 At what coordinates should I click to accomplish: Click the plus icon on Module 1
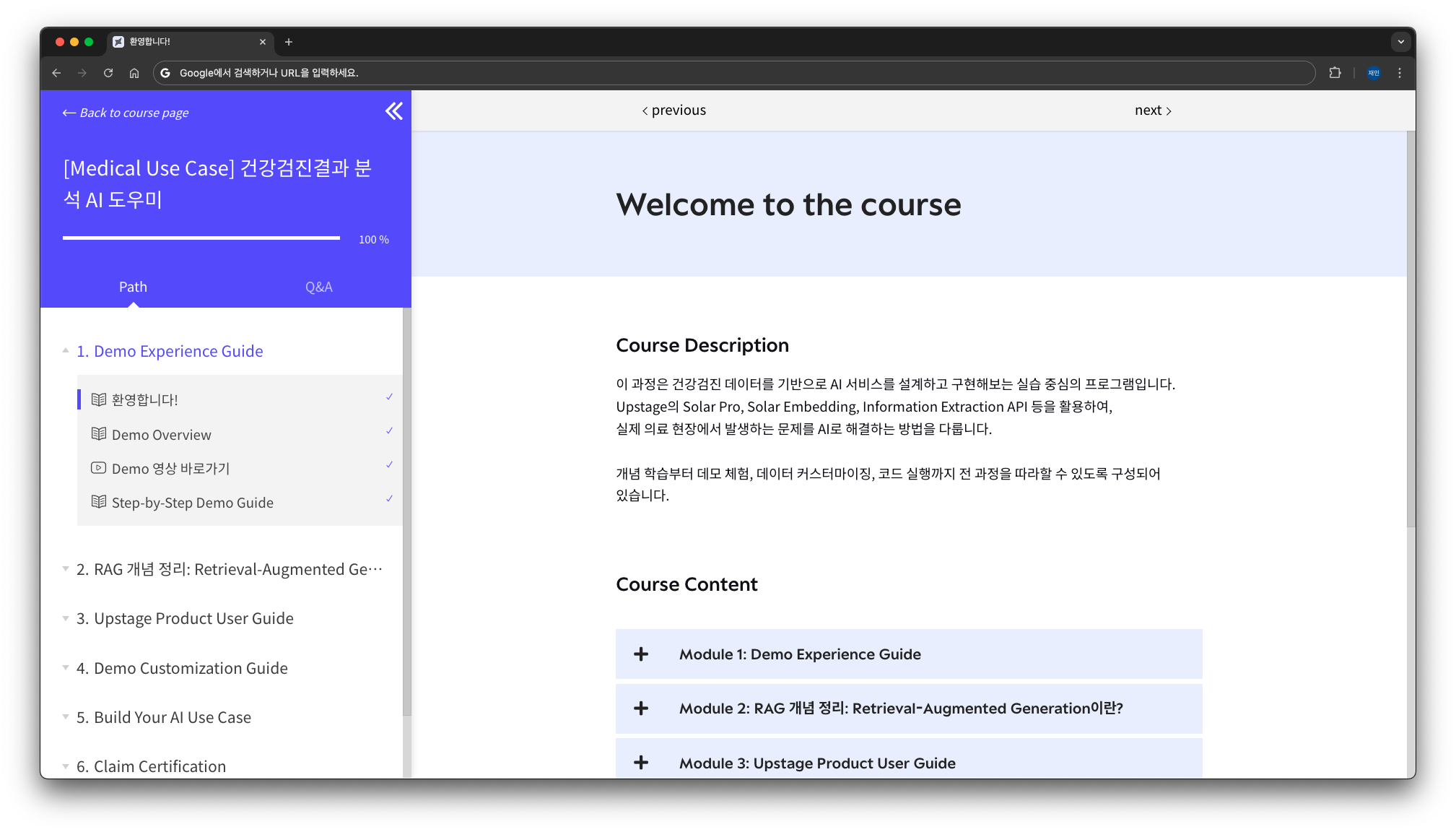point(641,654)
